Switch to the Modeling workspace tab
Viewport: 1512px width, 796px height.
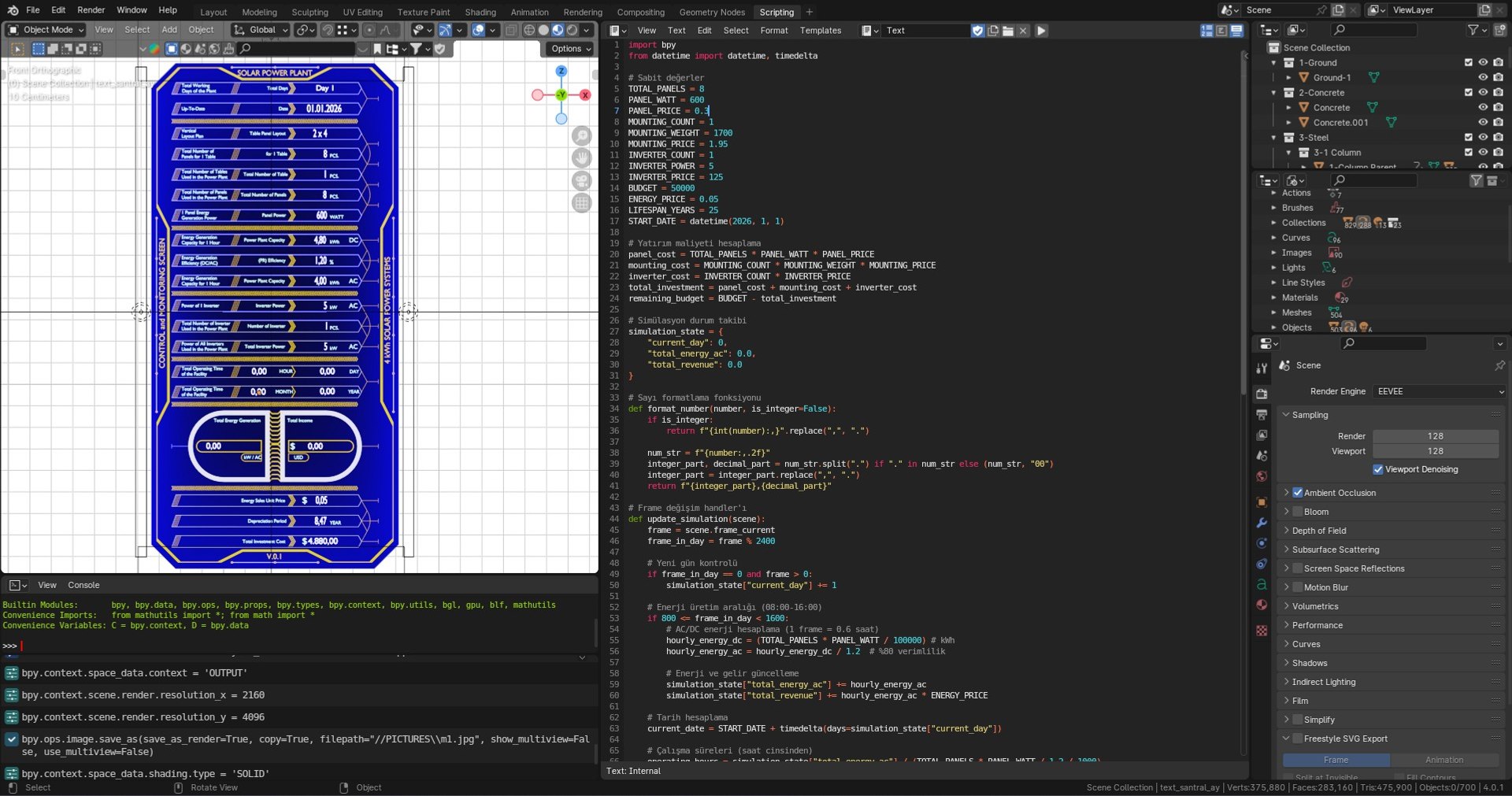(x=259, y=12)
